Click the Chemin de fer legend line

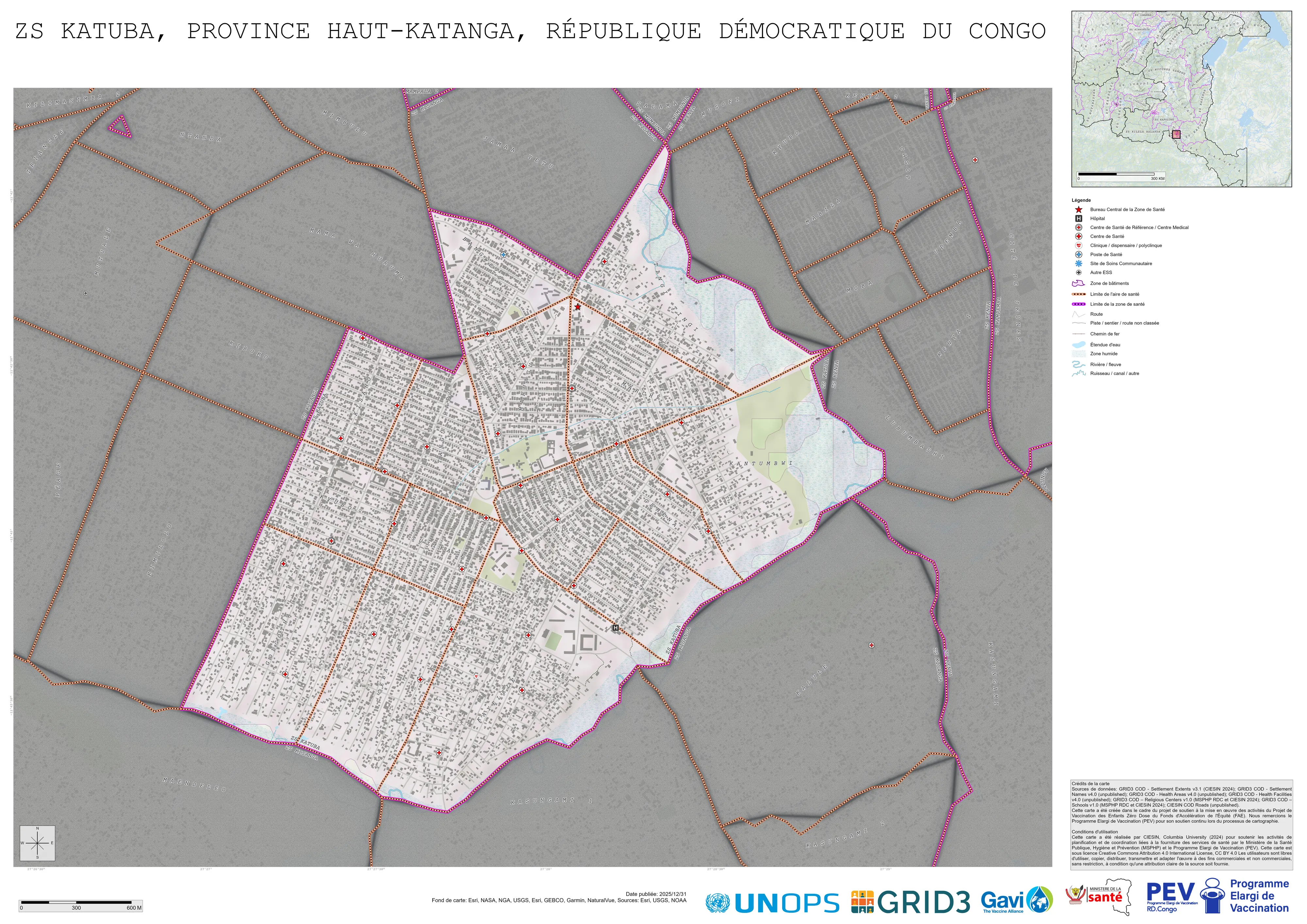[x=1079, y=334]
